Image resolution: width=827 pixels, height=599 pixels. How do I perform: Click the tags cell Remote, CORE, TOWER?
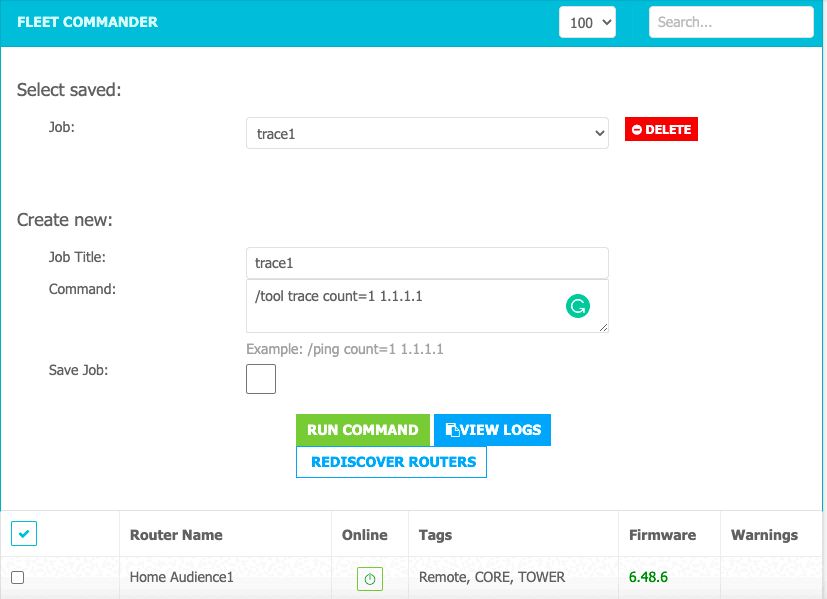pyautogui.click(x=492, y=577)
